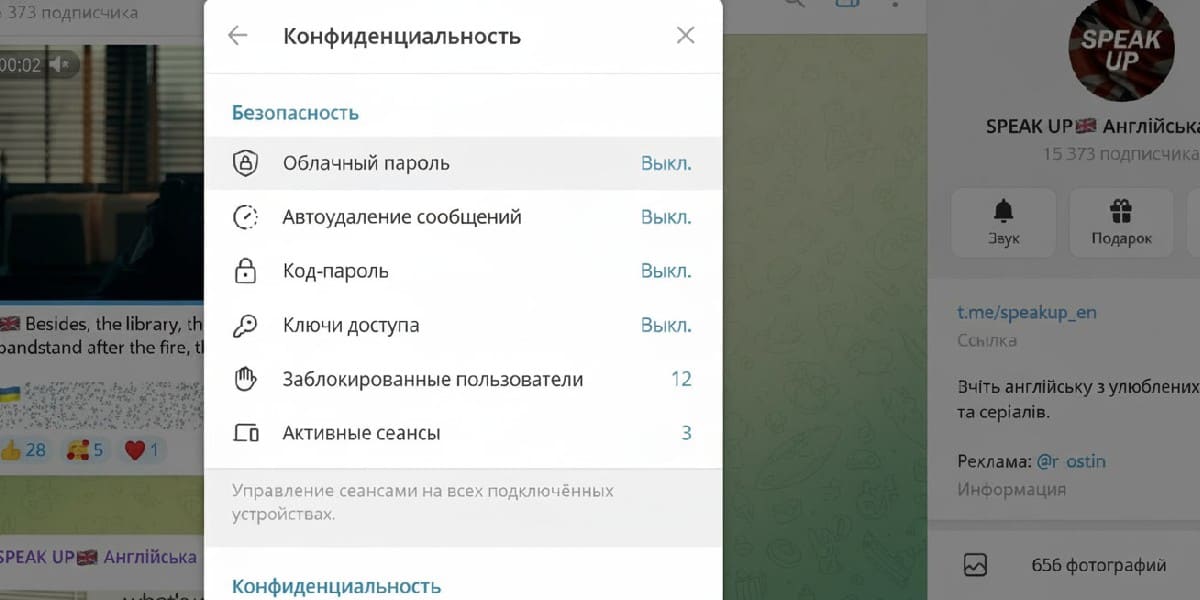Click the Безопасность section heading

click(295, 113)
